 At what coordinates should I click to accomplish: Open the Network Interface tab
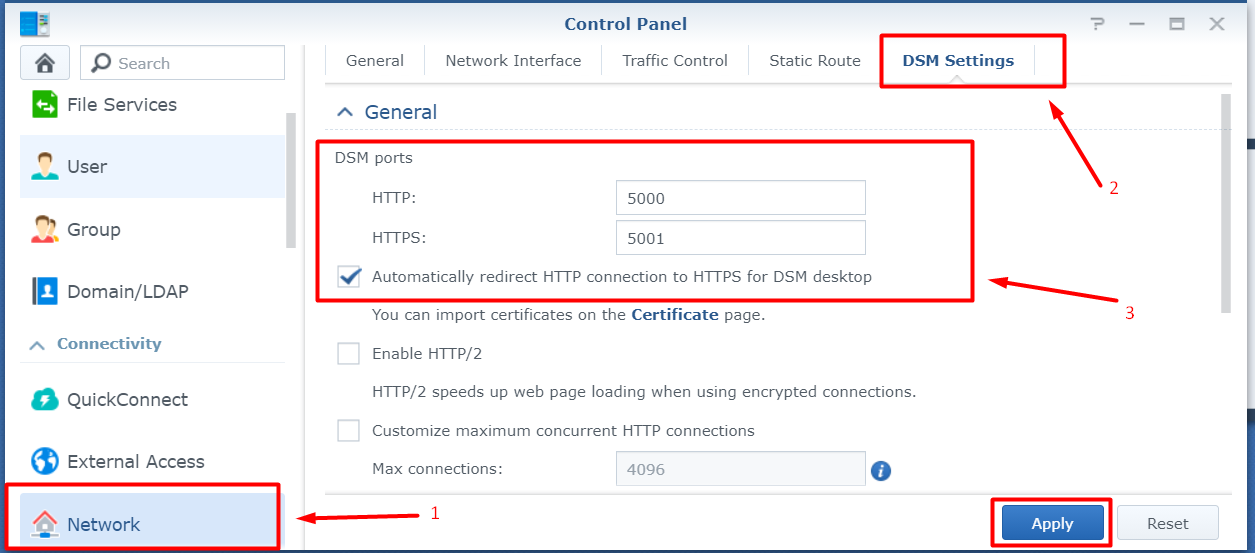pyautogui.click(x=513, y=60)
